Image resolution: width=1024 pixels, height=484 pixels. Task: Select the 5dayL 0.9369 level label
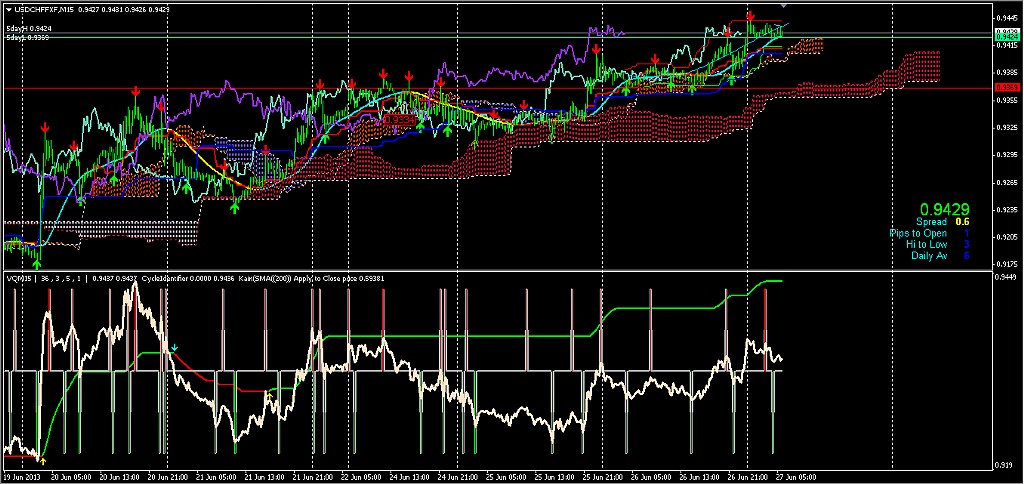(x=29, y=38)
